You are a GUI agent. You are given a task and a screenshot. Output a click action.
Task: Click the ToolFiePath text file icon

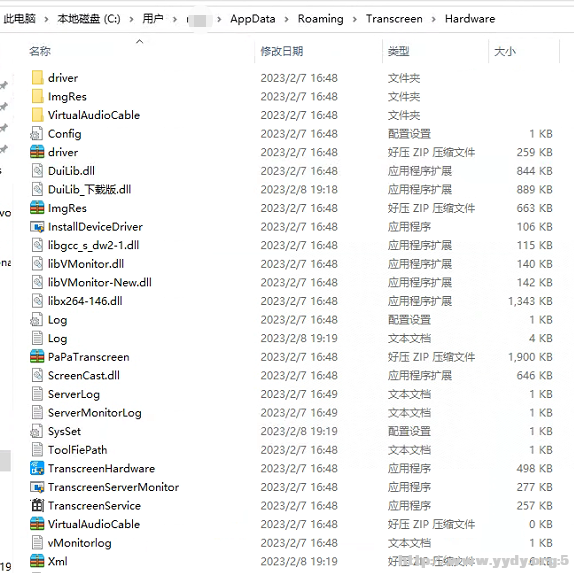pos(37,450)
